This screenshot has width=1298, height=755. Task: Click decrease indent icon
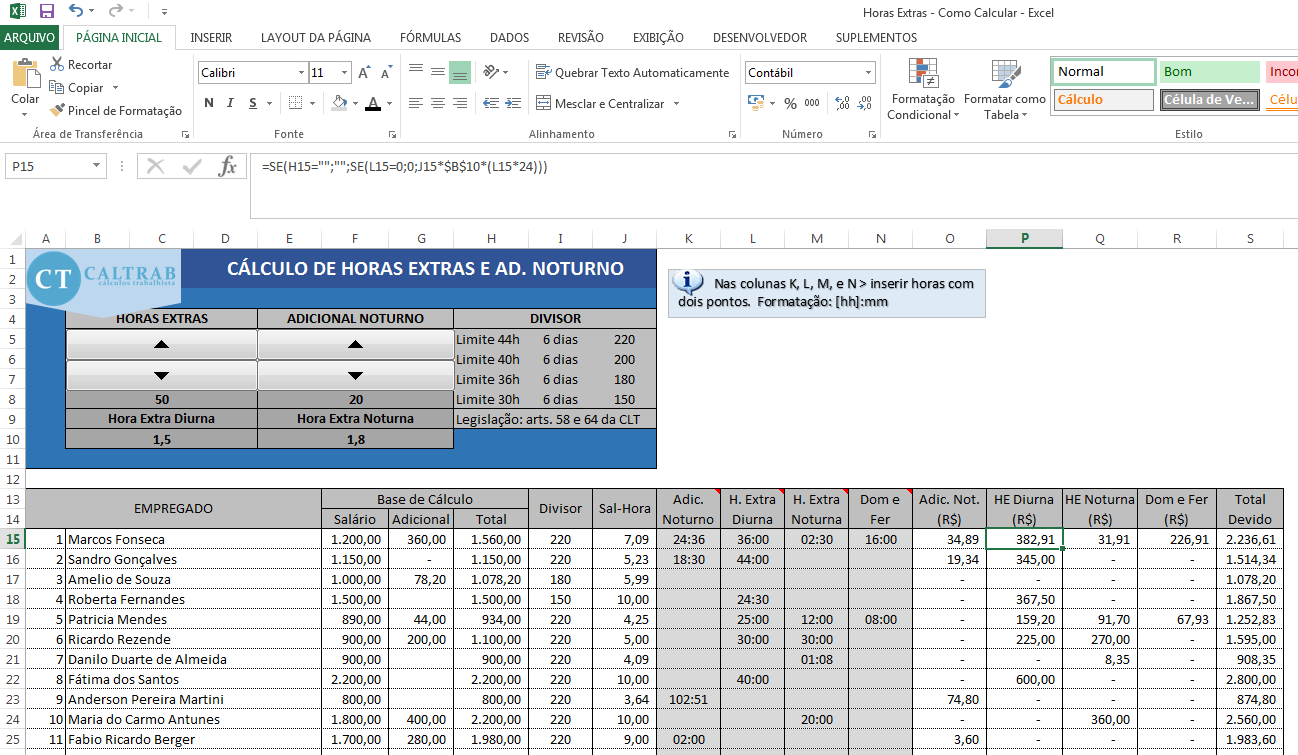[491, 103]
